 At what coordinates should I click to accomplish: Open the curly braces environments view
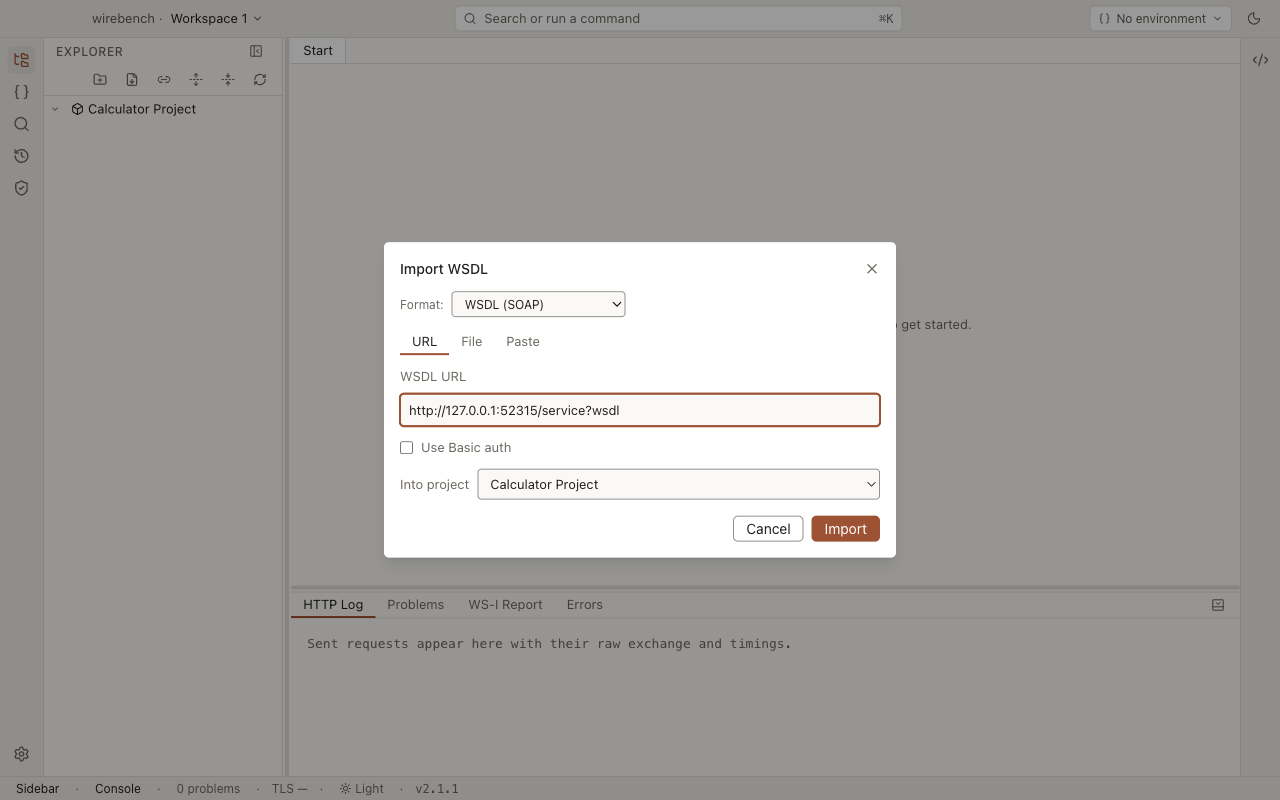21,92
